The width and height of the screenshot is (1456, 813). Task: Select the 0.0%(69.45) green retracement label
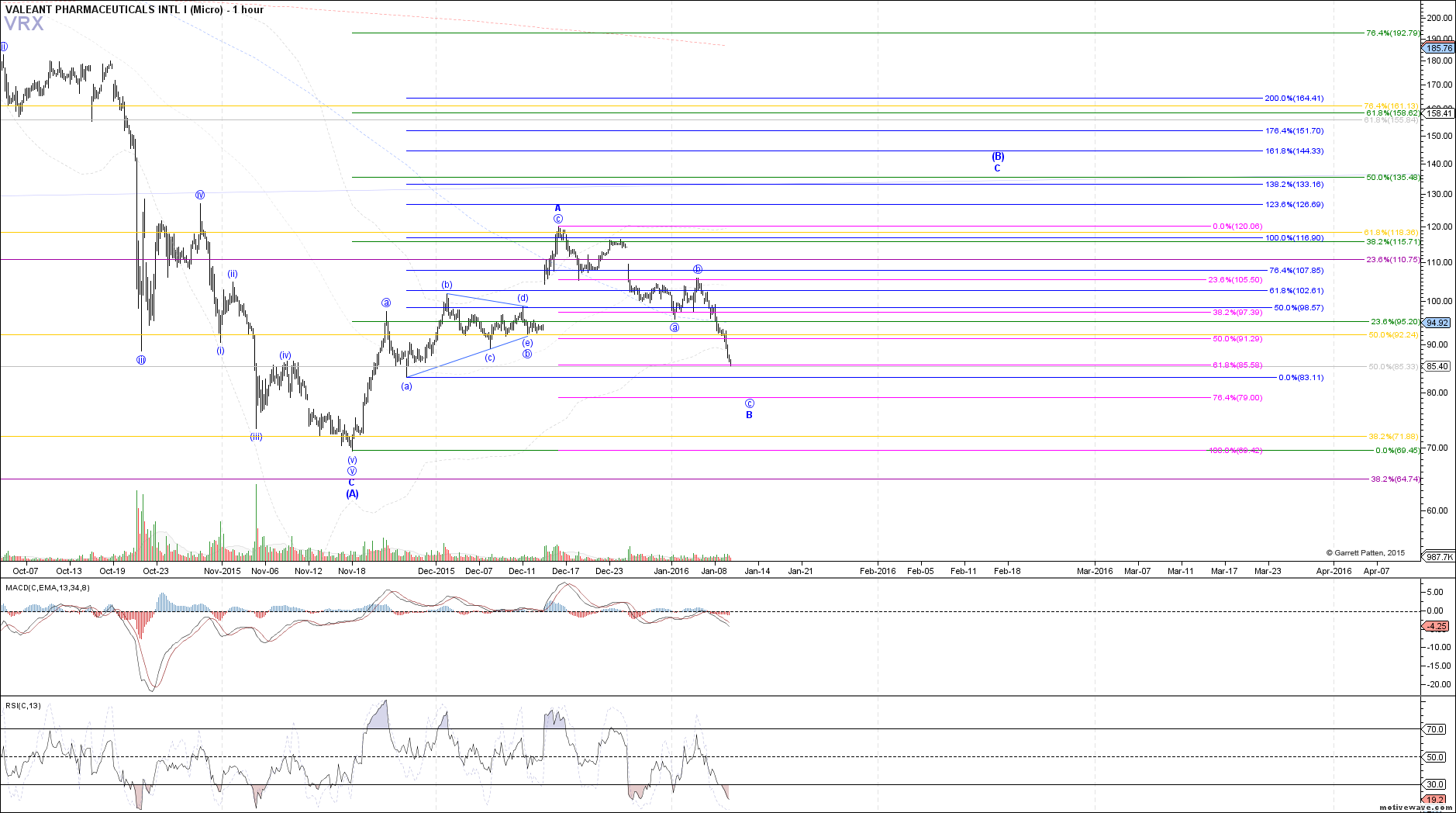click(1397, 451)
